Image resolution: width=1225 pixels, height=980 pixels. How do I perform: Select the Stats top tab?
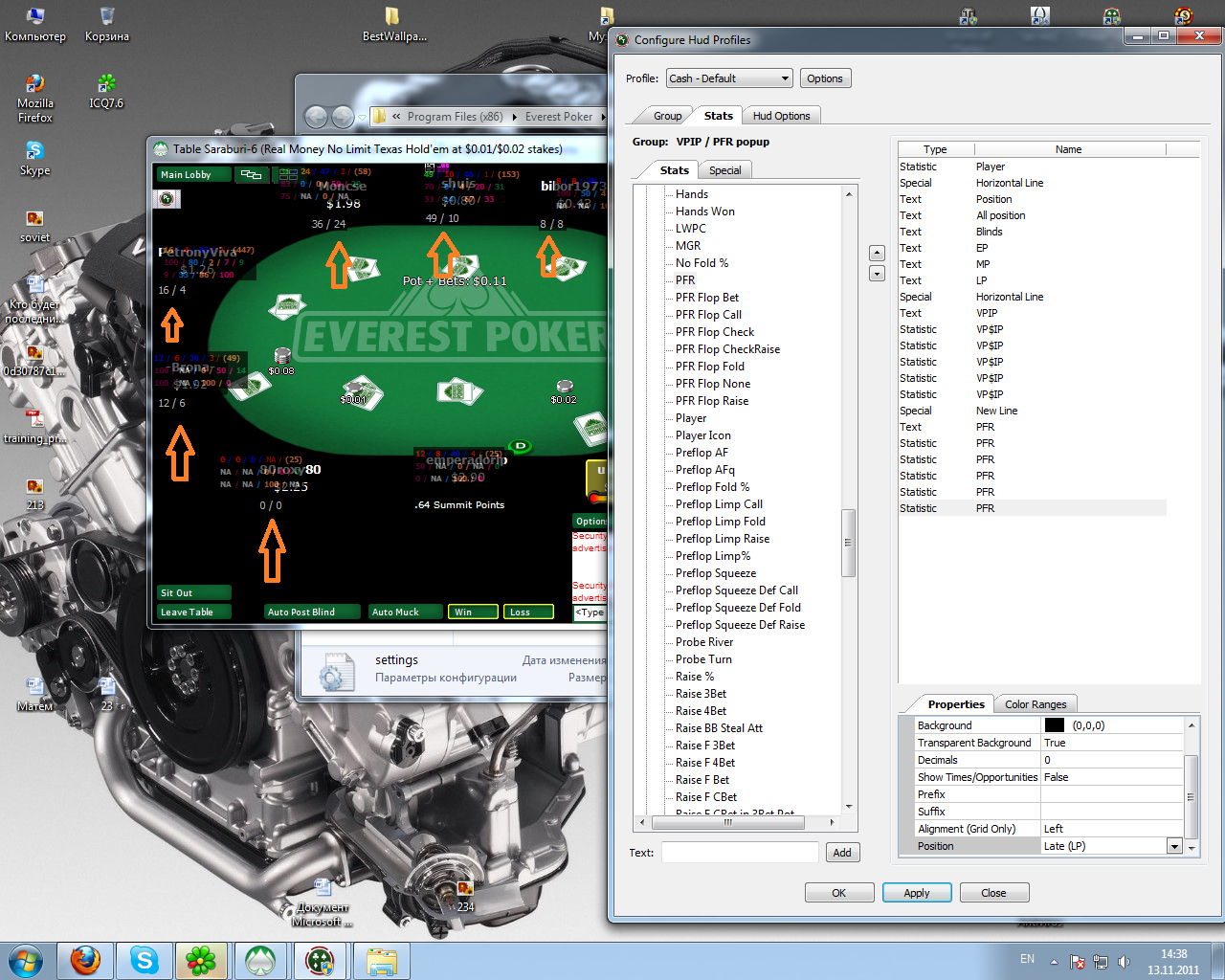[x=719, y=116]
